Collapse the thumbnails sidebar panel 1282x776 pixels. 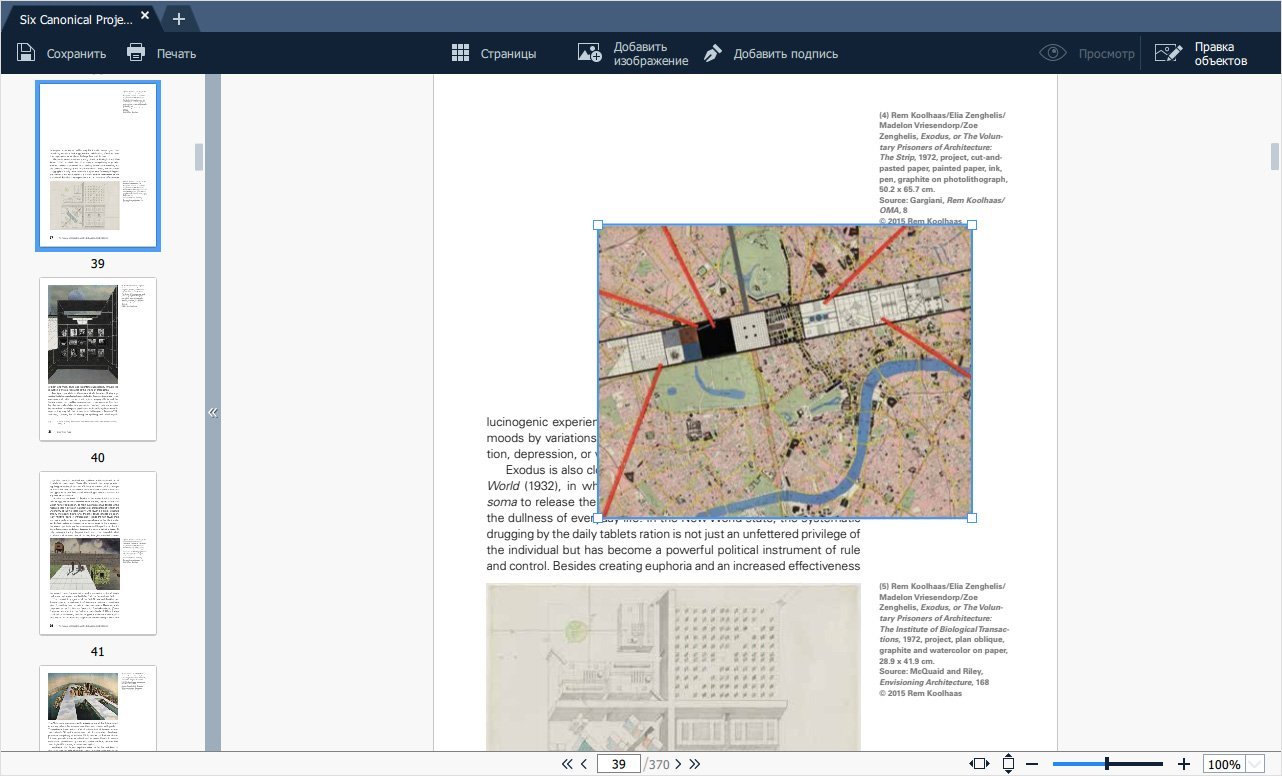(x=212, y=412)
